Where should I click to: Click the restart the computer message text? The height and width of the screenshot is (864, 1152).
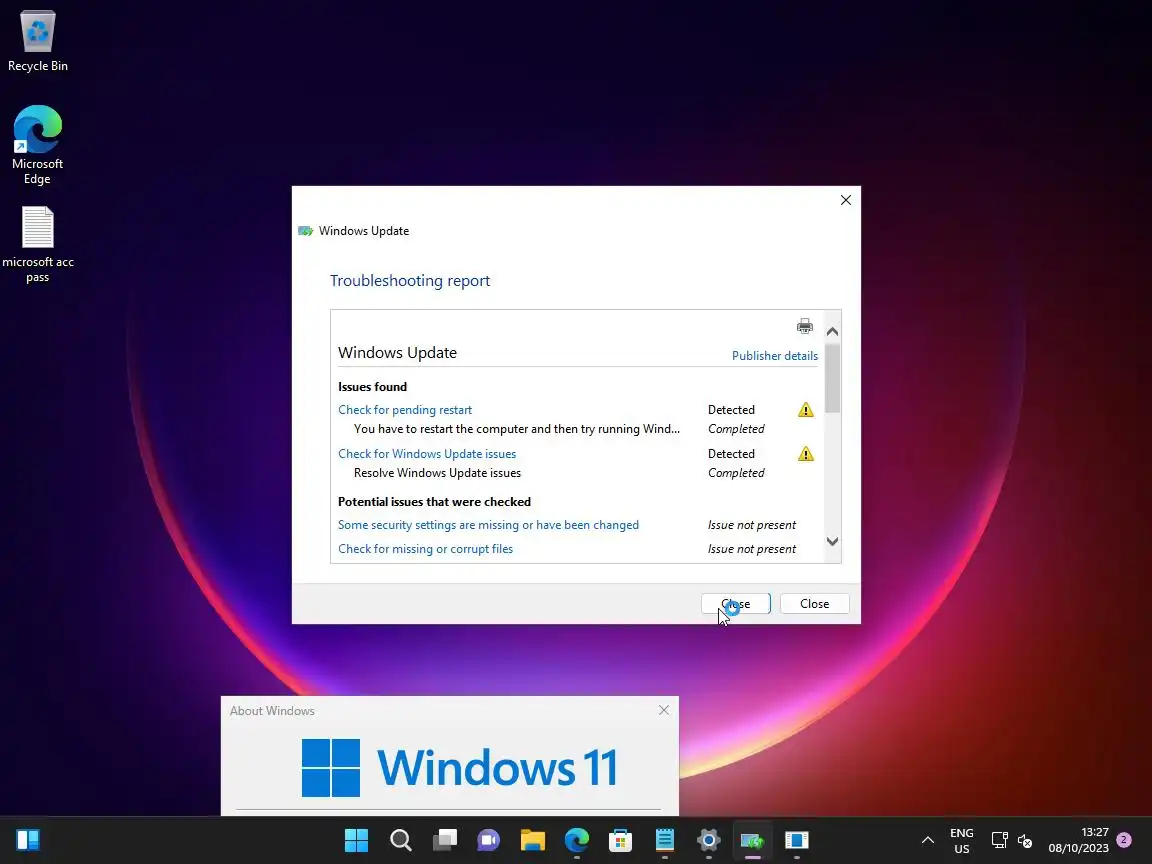tap(516, 429)
